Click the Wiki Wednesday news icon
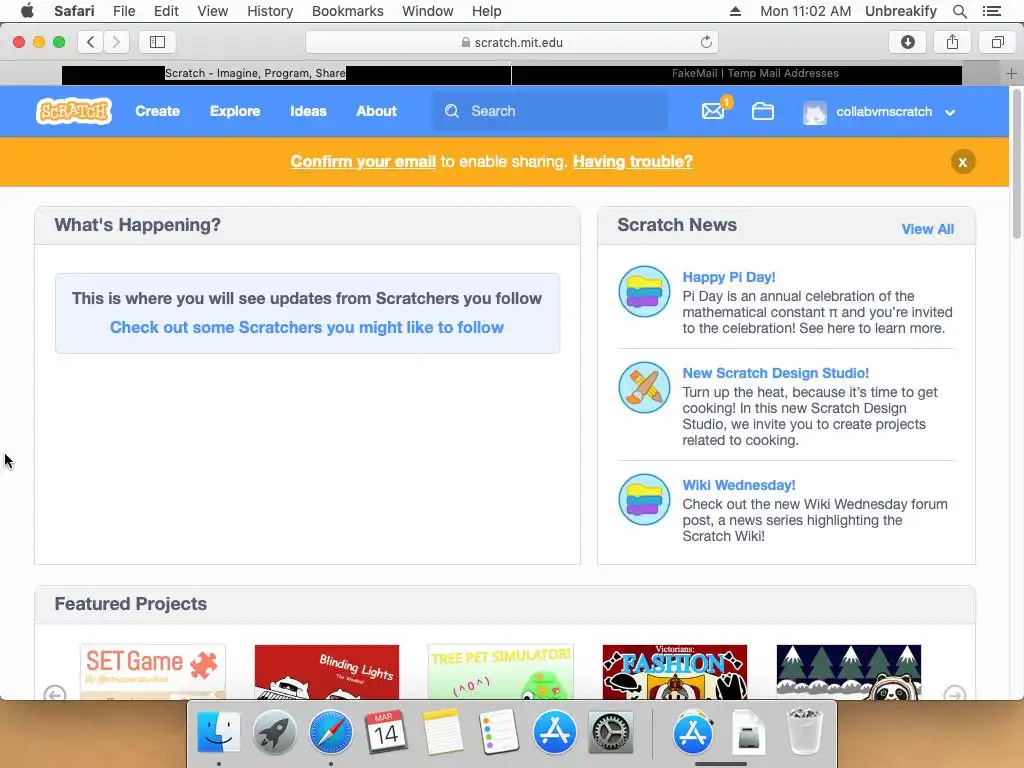 [x=644, y=500]
